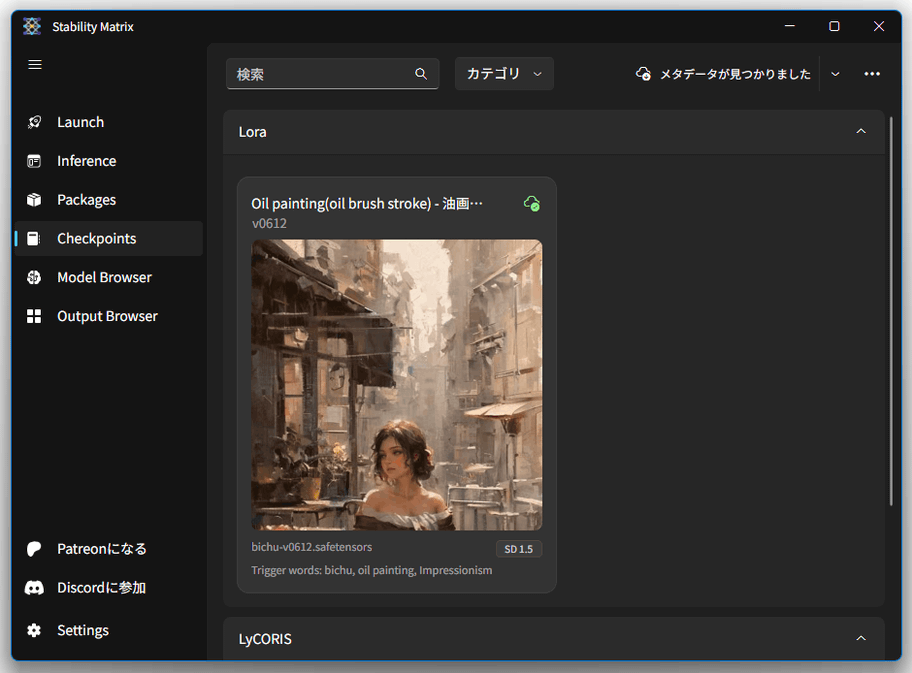Click the Settings gear icon

click(34, 631)
